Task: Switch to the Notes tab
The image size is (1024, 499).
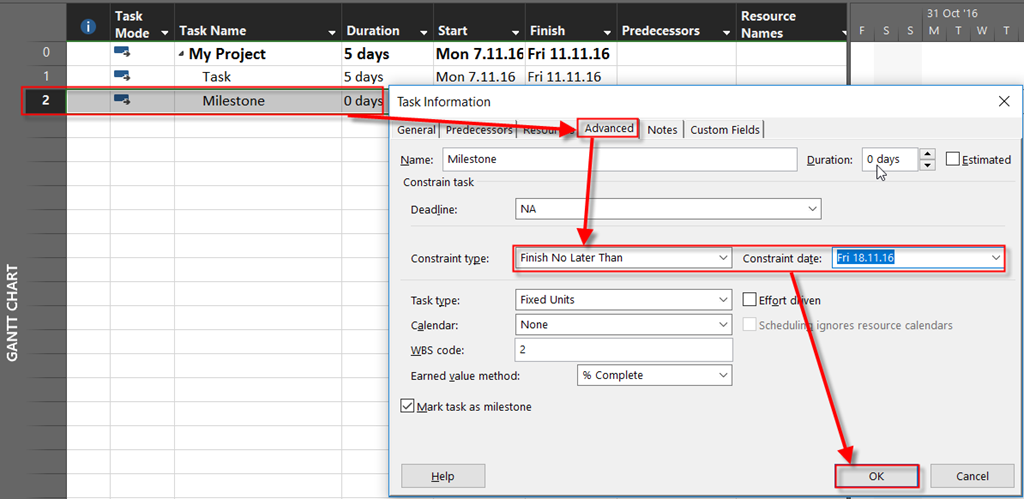Action: click(x=662, y=129)
